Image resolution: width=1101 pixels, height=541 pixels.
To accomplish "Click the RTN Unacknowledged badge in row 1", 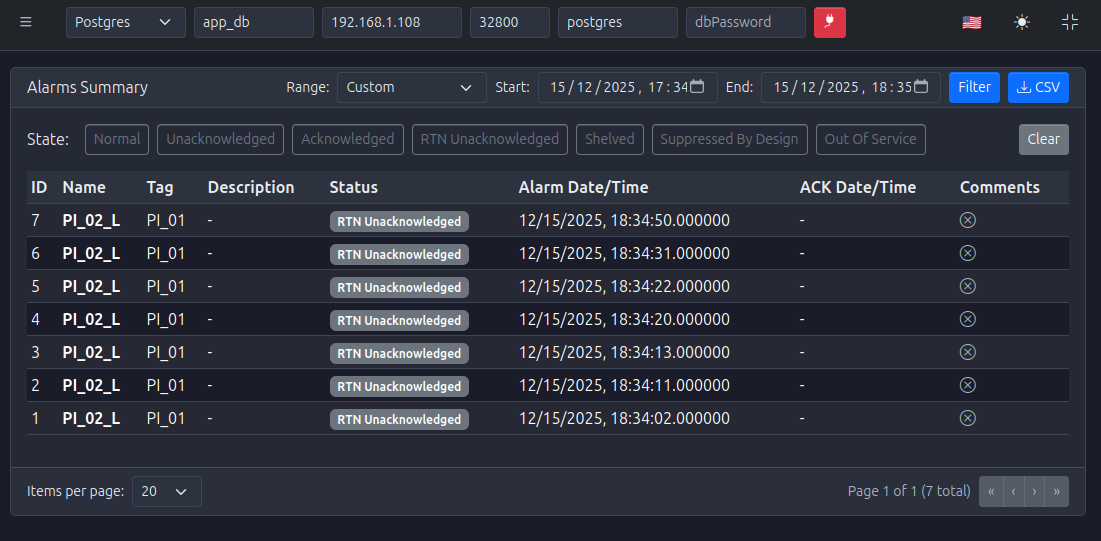I will point(400,419).
